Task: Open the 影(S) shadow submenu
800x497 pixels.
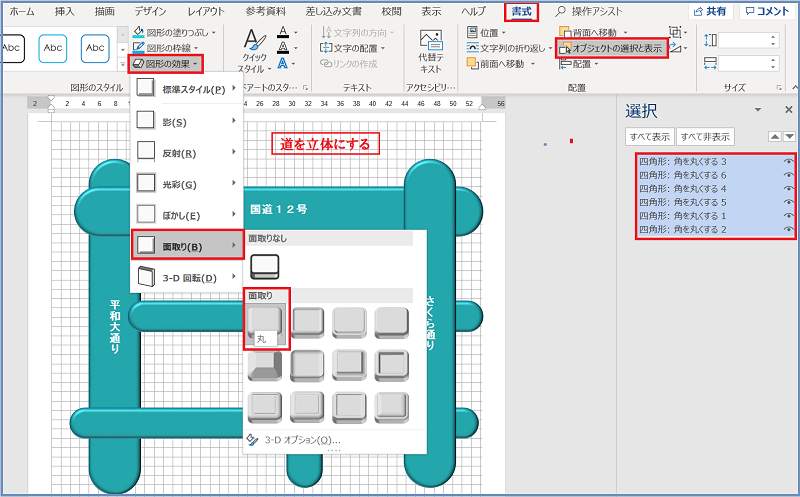Action: [187, 121]
